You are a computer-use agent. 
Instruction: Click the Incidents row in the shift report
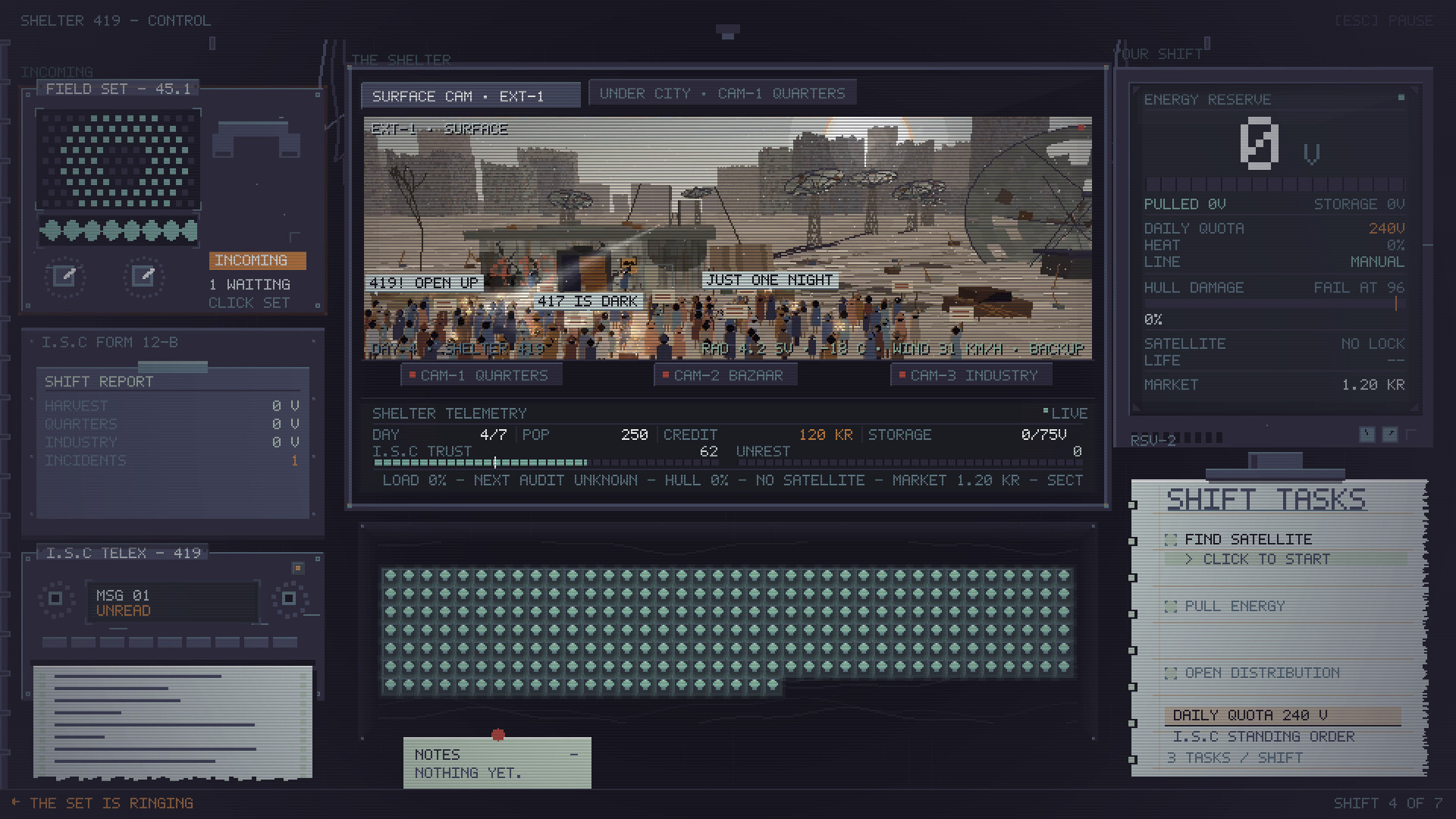click(172, 460)
